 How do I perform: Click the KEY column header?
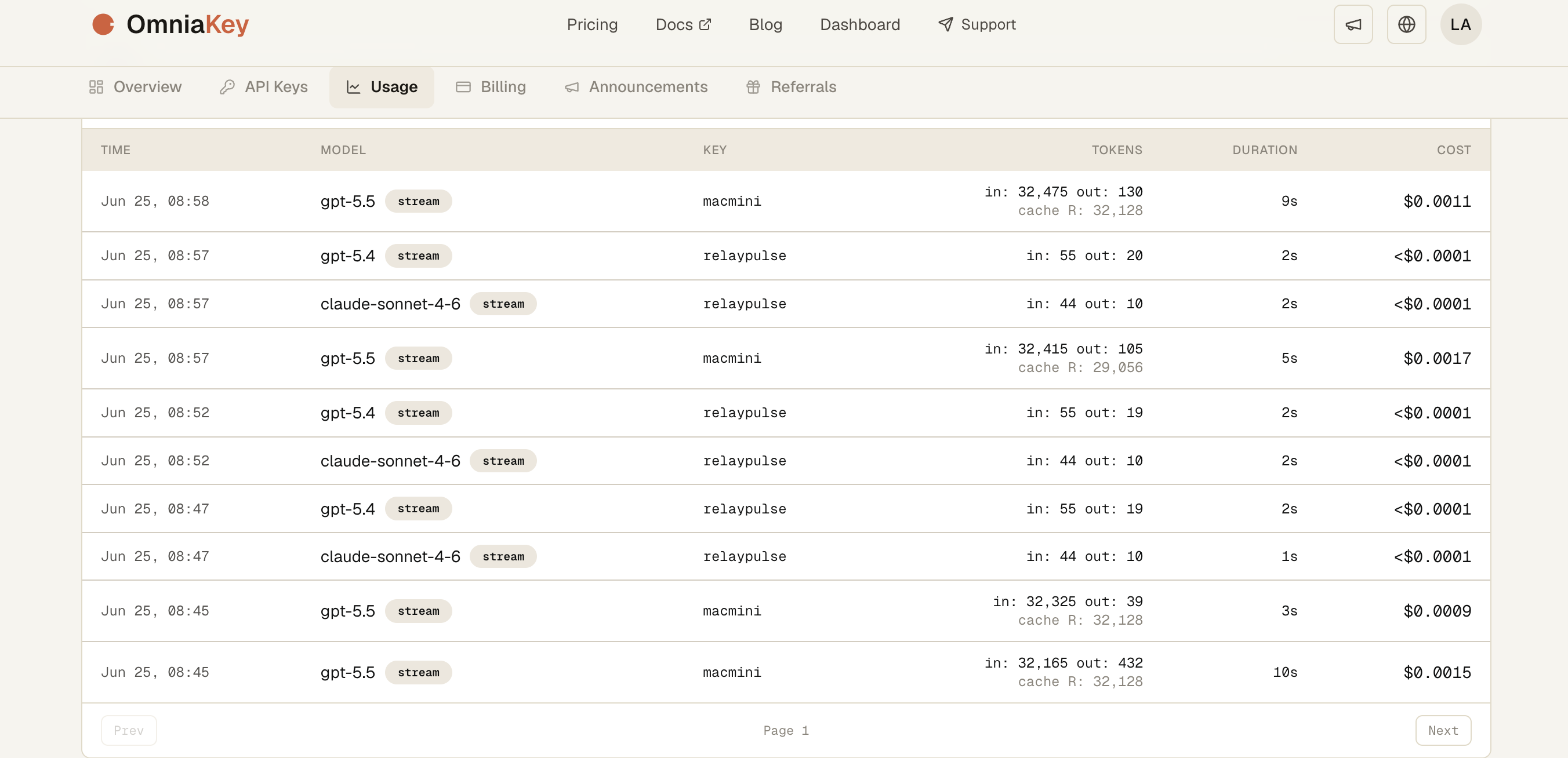(x=714, y=150)
